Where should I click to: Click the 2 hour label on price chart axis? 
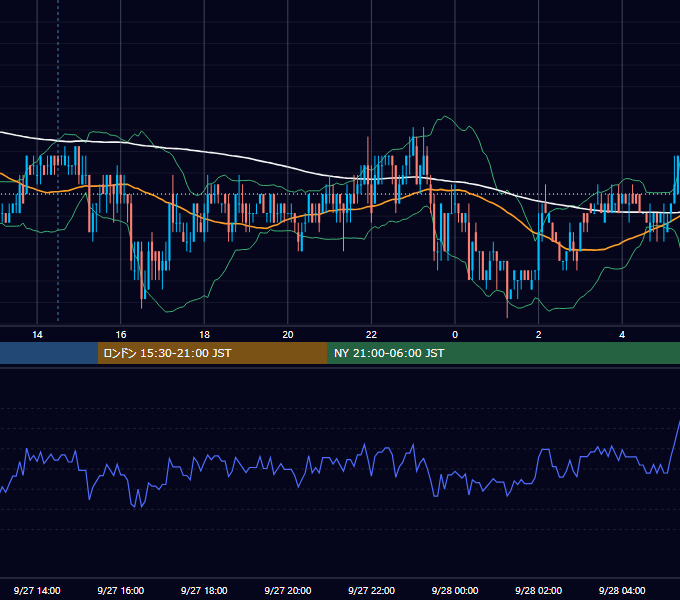tap(539, 335)
